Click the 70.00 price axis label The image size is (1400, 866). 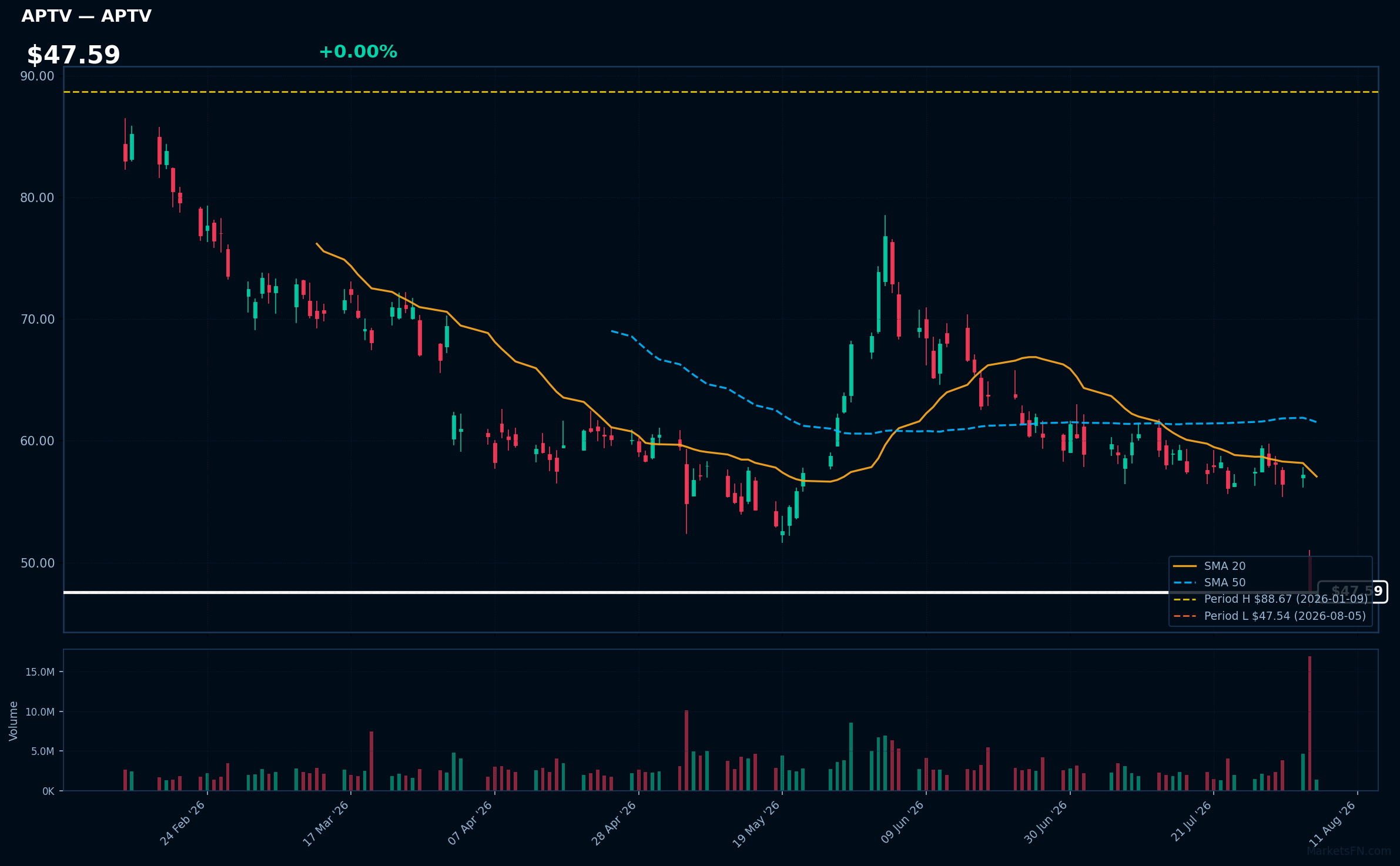37,320
